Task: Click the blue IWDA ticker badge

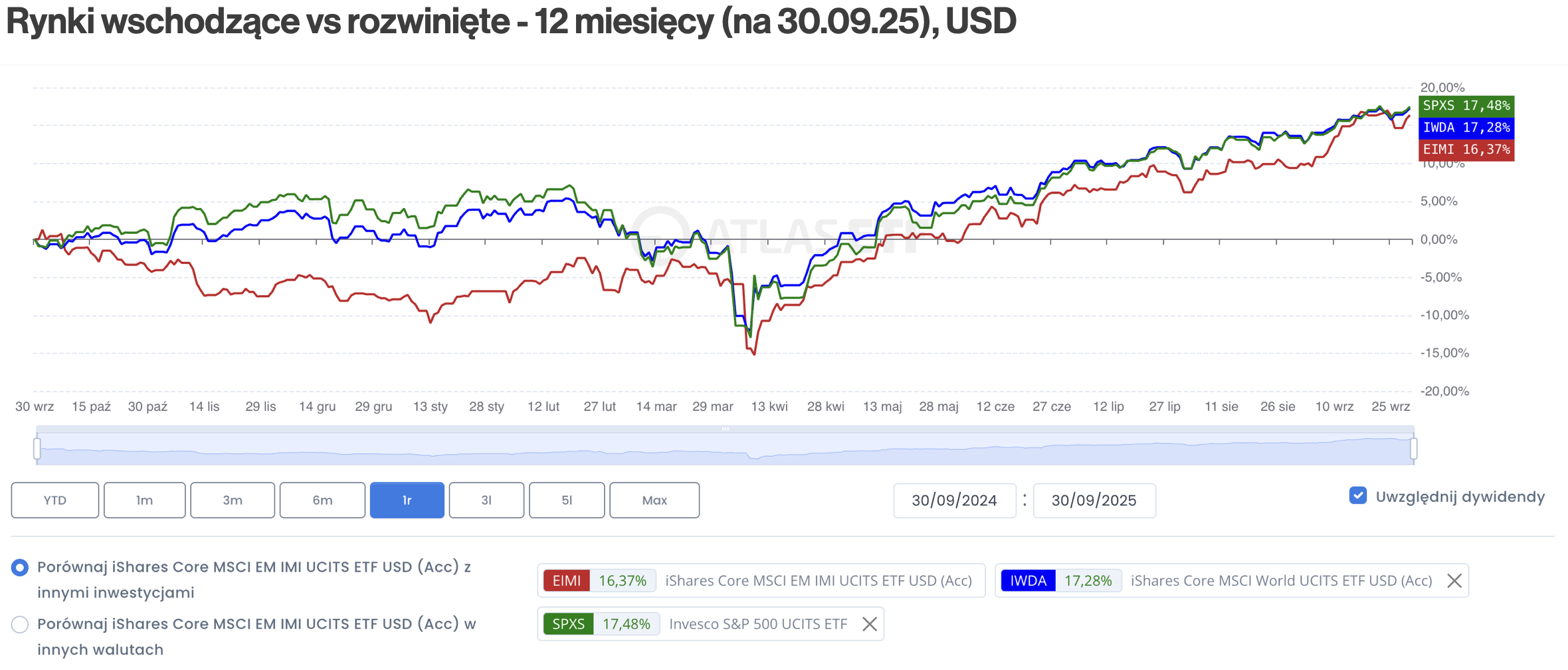Action: [x=1028, y=581]
